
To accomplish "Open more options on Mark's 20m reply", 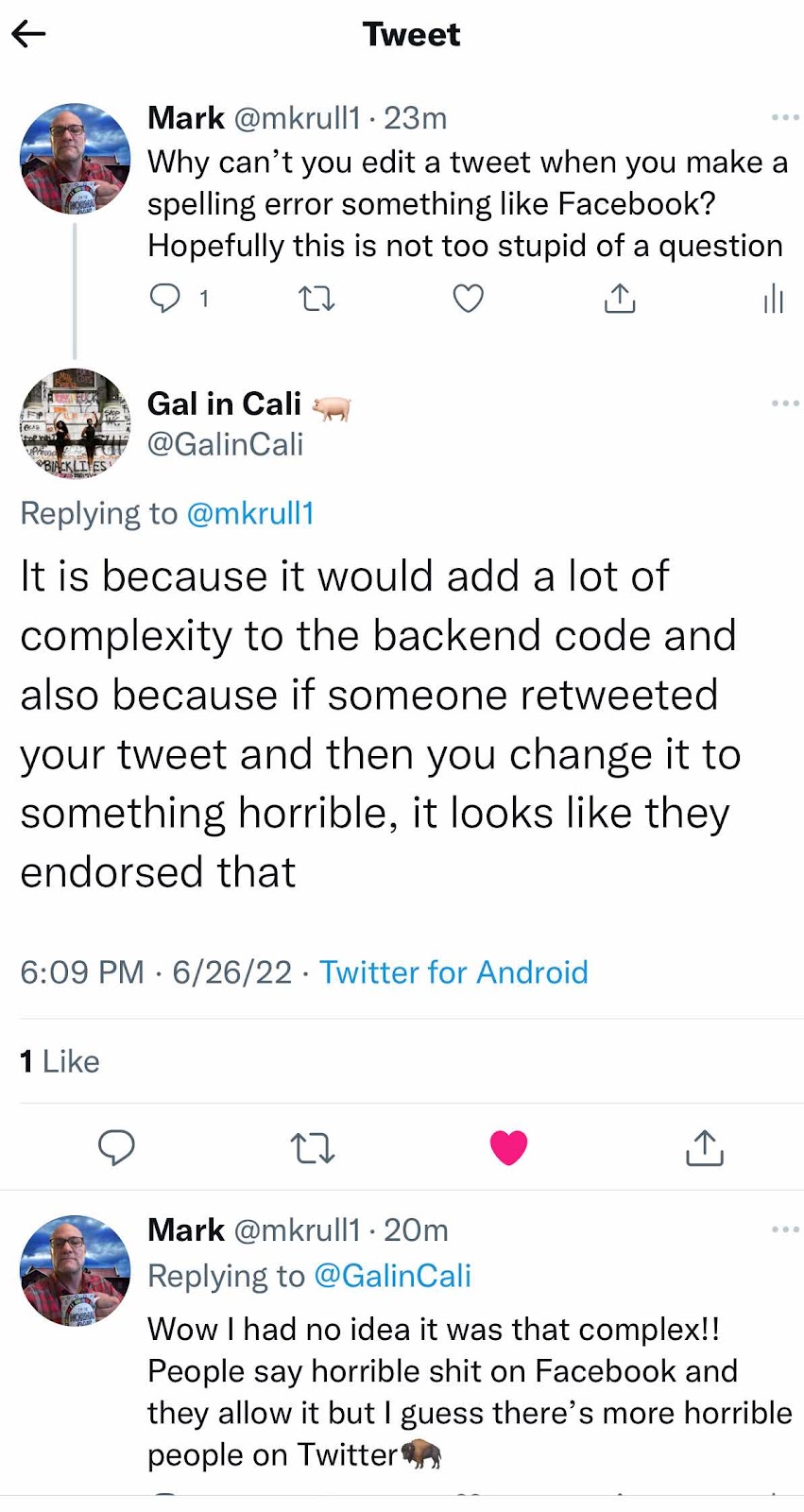I will coord(785,1230).
